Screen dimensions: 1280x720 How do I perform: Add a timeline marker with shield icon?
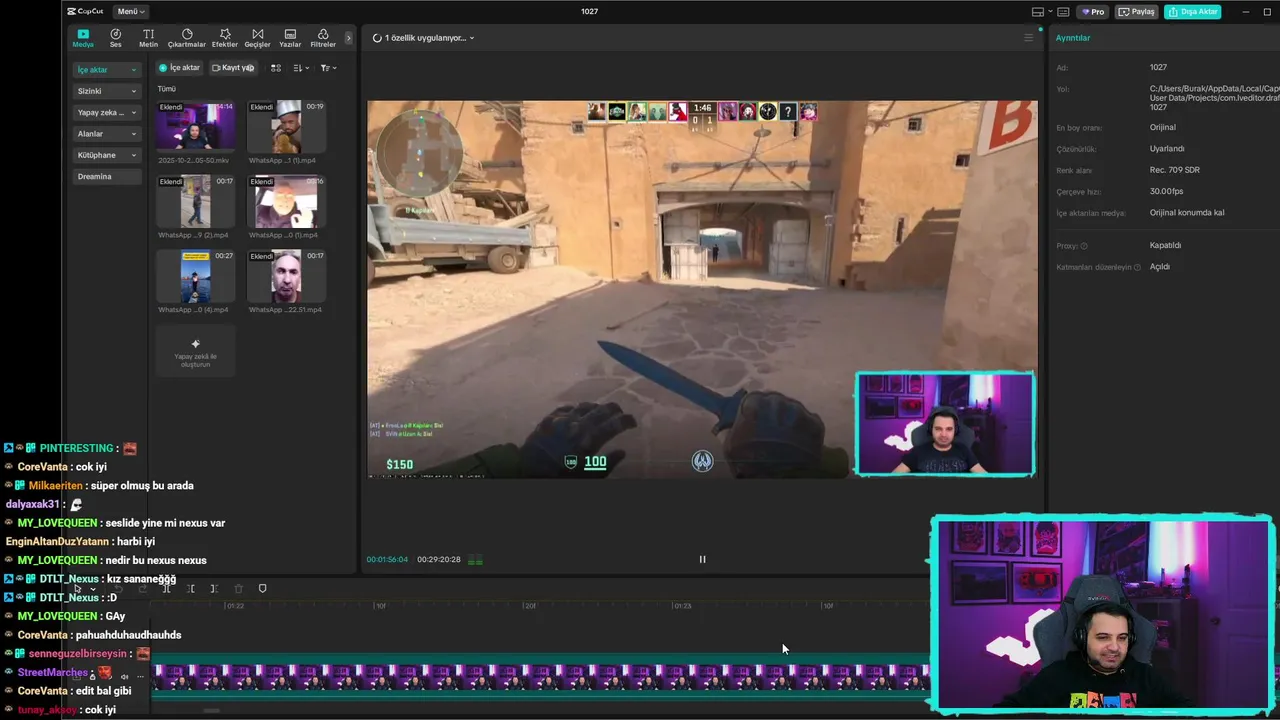tap(262, 589)
